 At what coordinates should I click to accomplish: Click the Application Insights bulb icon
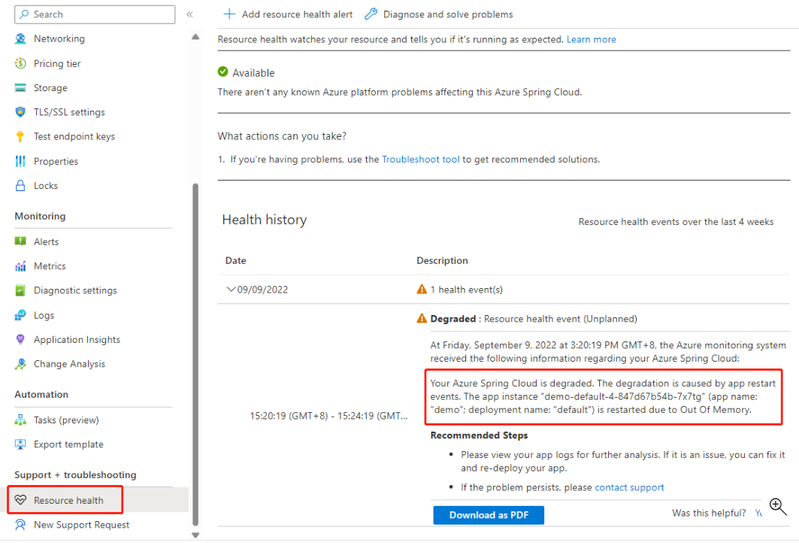click(20, 339)
